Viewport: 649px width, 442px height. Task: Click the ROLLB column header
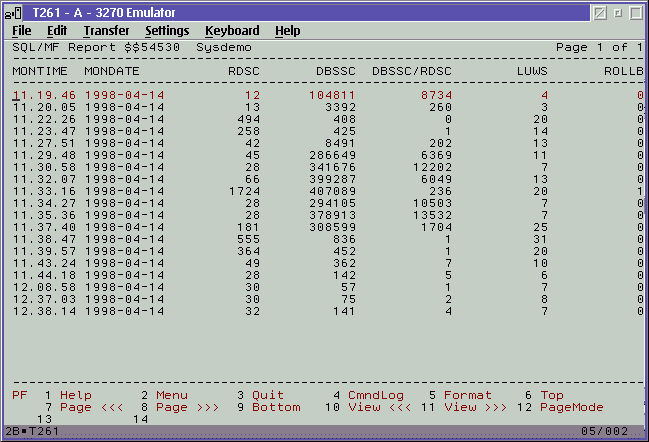(x=624, y=71)
